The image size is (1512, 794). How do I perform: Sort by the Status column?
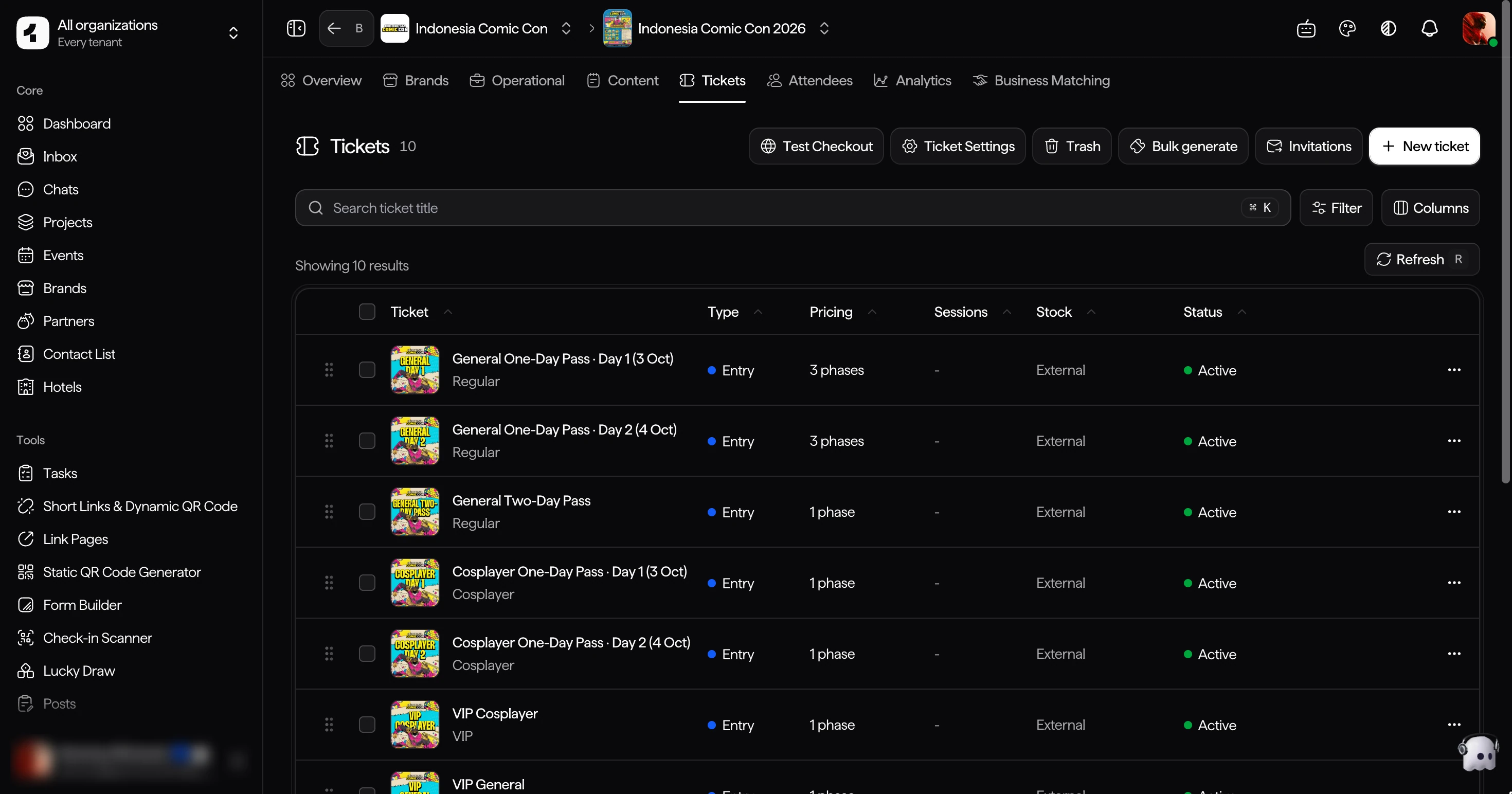click(1214, 312)
